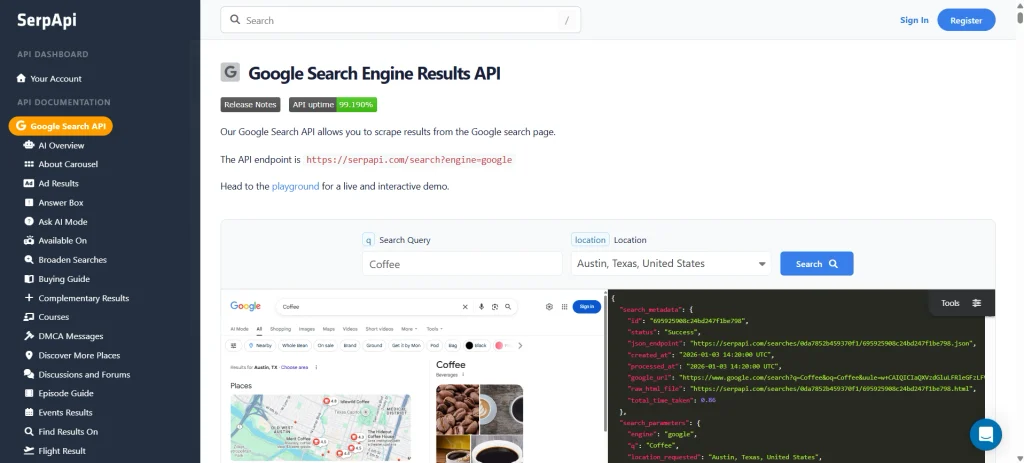Expand Tools dropdown in Google preview tabs
This screenshot has height=463, width=1024.
pyautogui.click(x=434, y=329)
